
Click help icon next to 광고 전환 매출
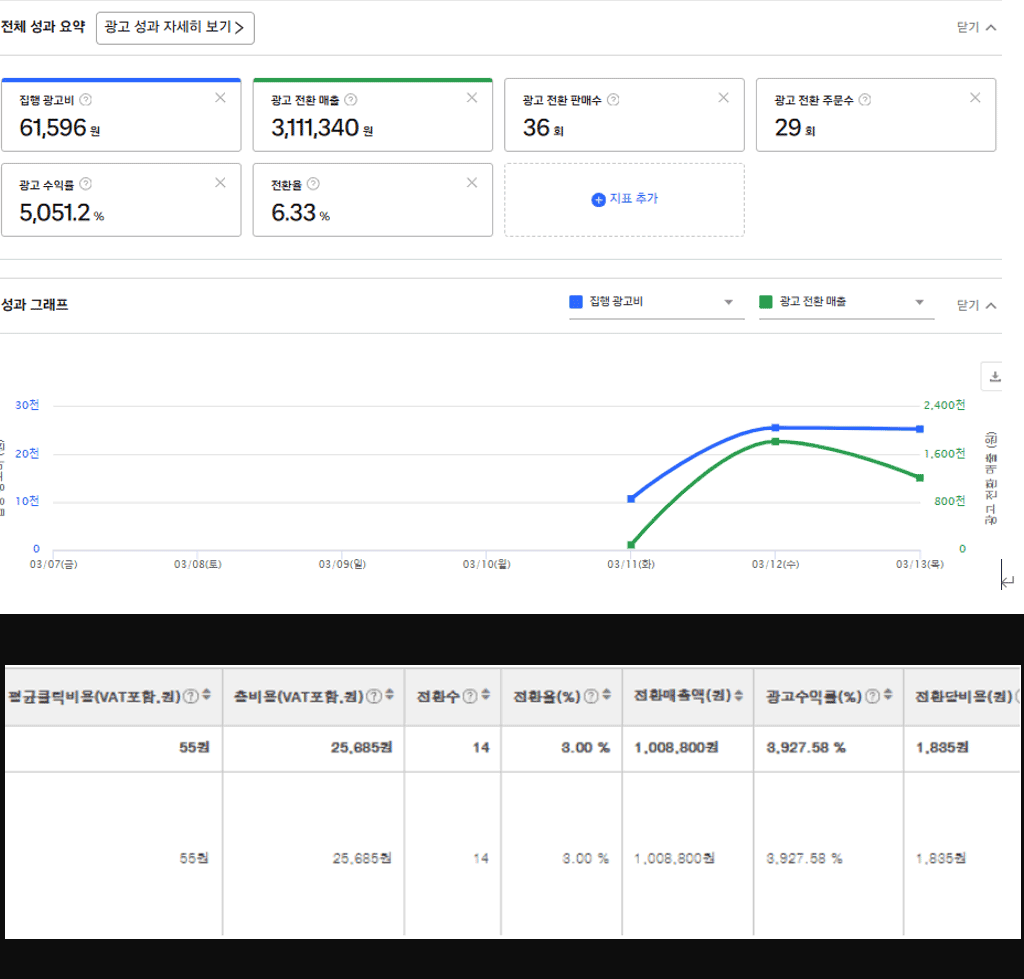coord(351,100)
